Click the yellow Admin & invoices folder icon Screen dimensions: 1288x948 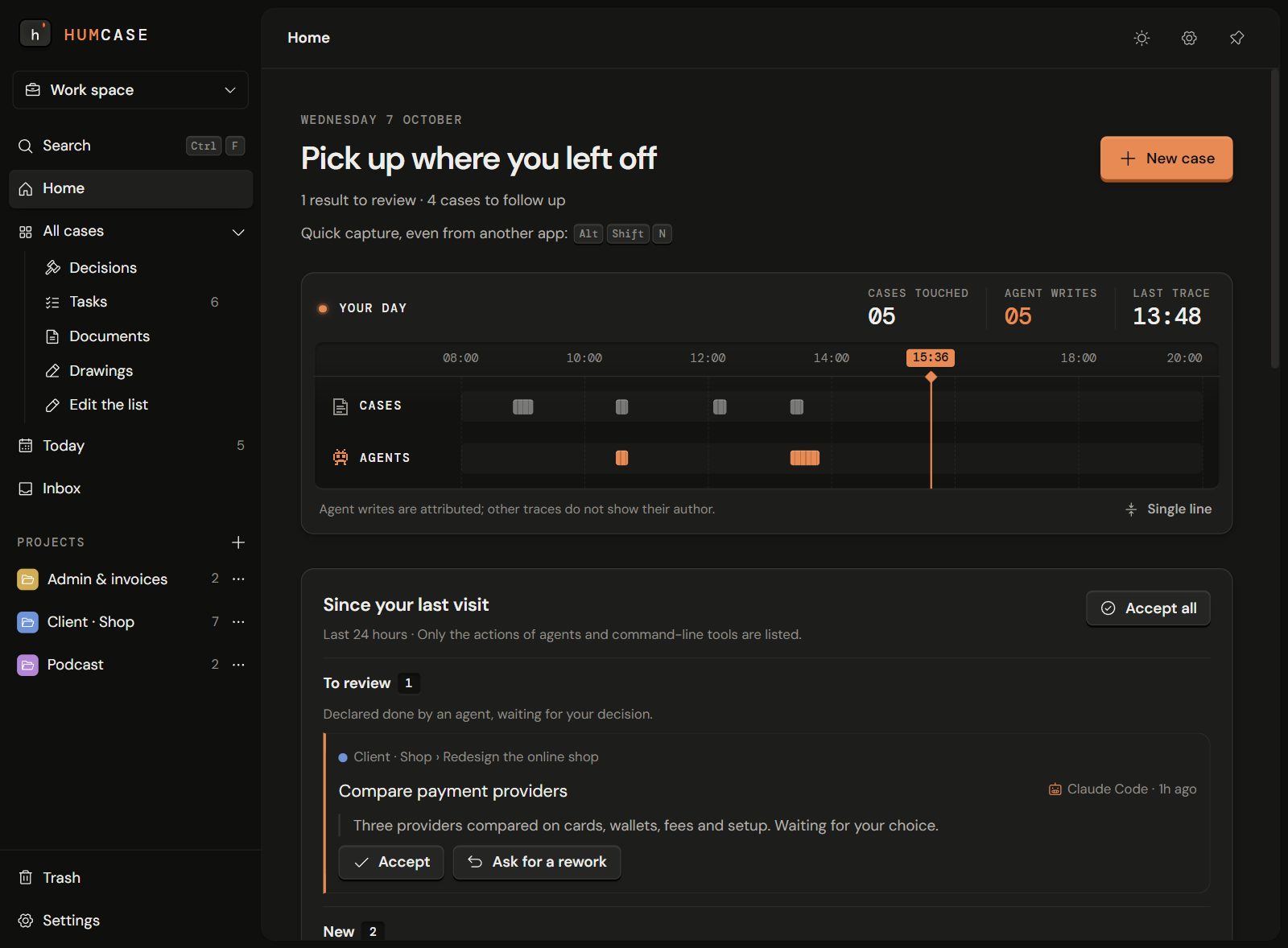click(x=27, y=579)
